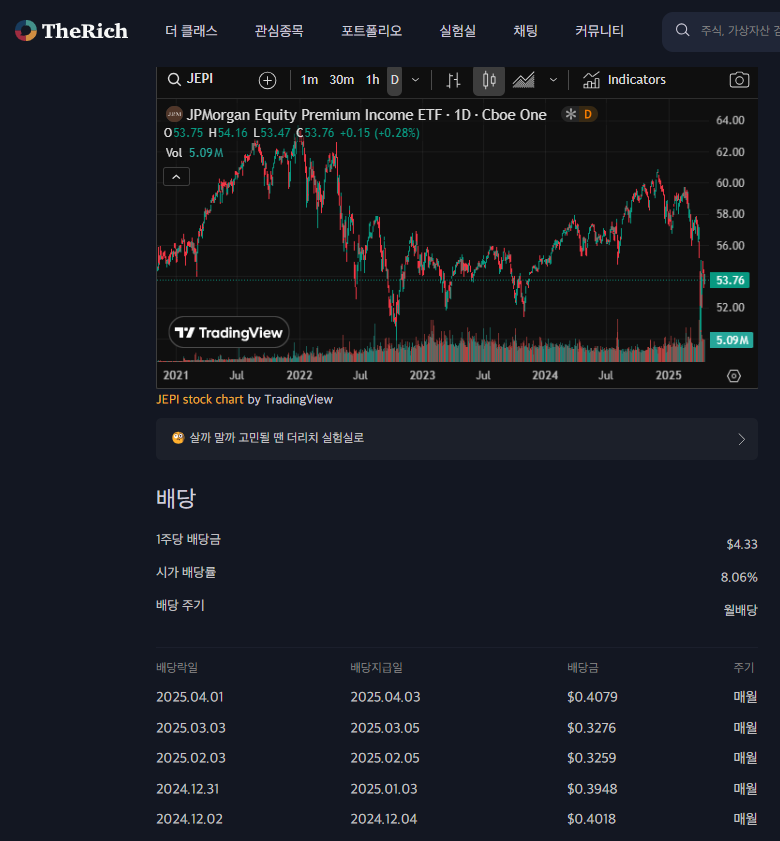Screen dimensions: 780x841
Task: Click the orange D delayed-data badge
Action: pyautogui.click(x=588, y=114)
